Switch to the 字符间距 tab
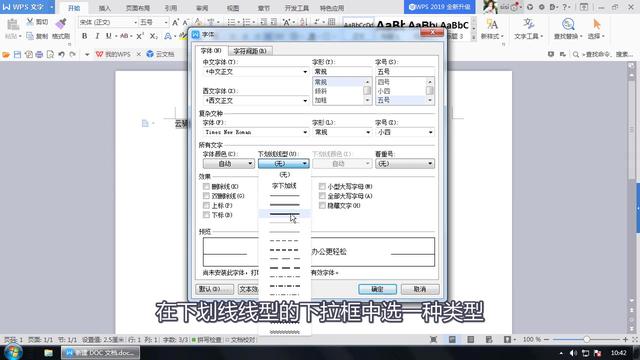Screen dimensions: 640x360 [249, 51]
